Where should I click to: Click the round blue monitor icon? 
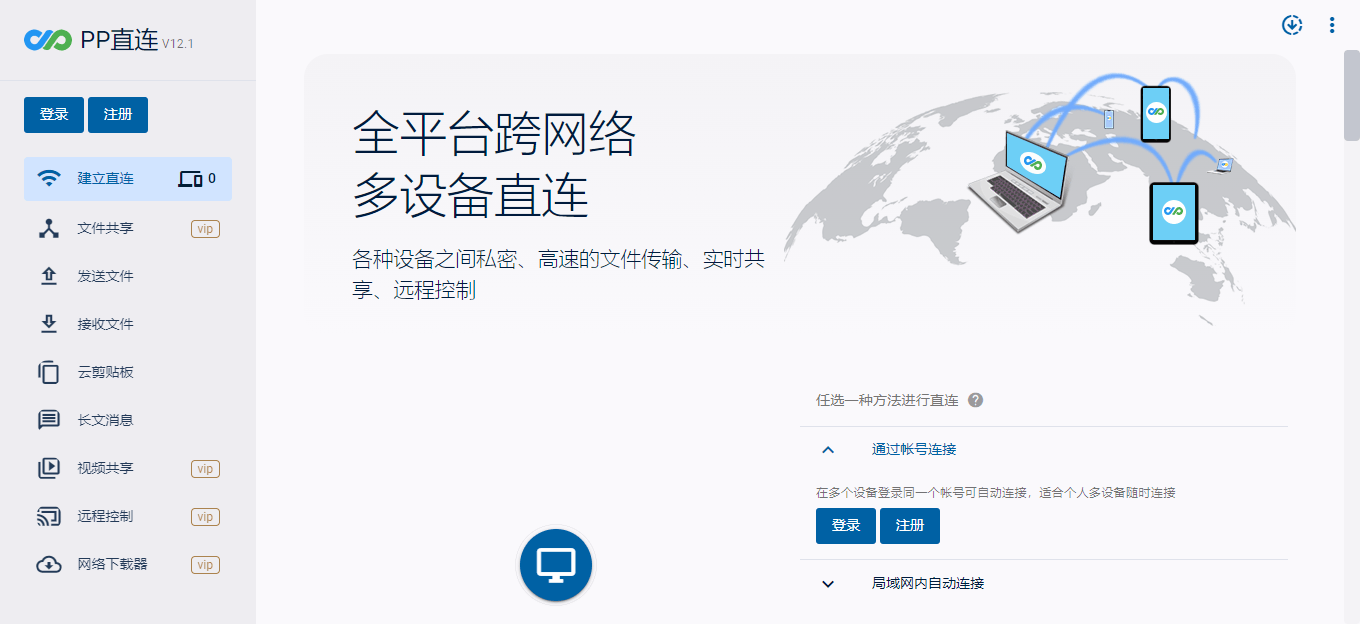(556, 565)
